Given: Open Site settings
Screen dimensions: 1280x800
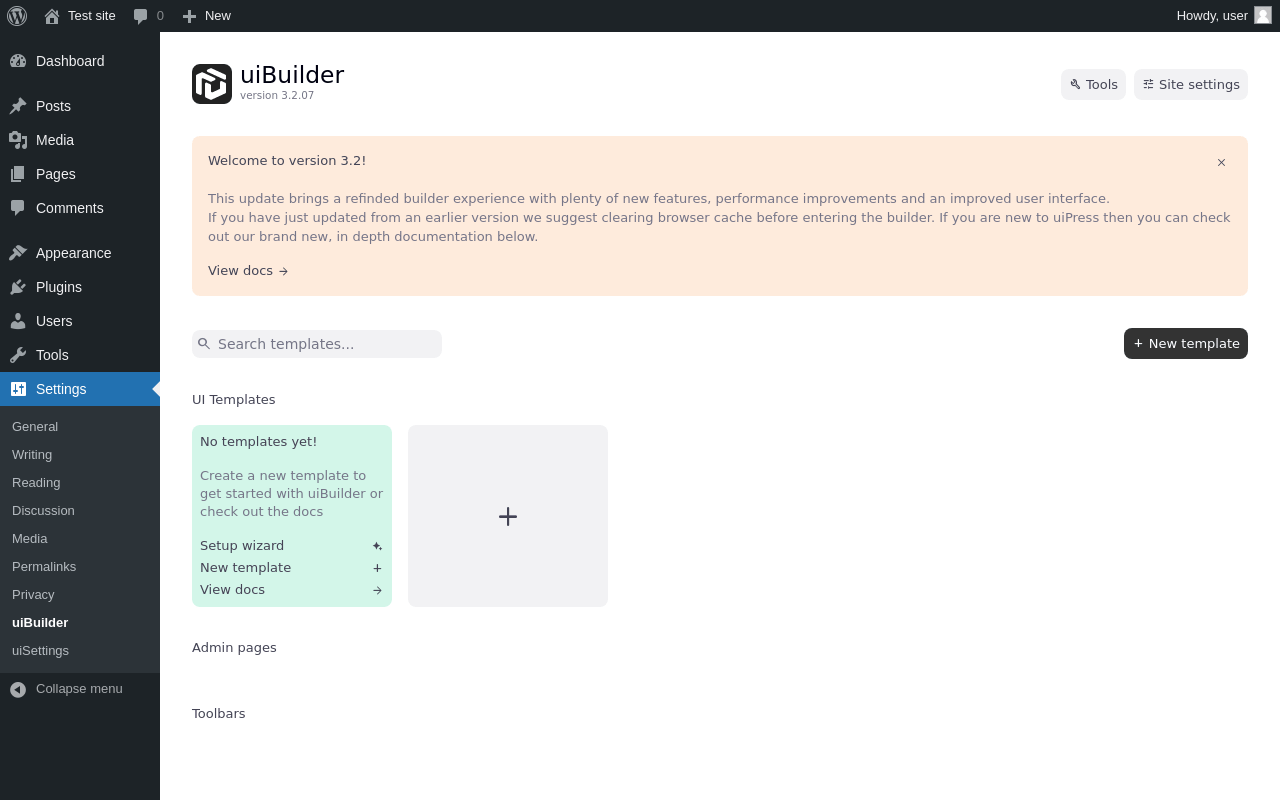Looking at the screenshot, I should pos(1191,85).
